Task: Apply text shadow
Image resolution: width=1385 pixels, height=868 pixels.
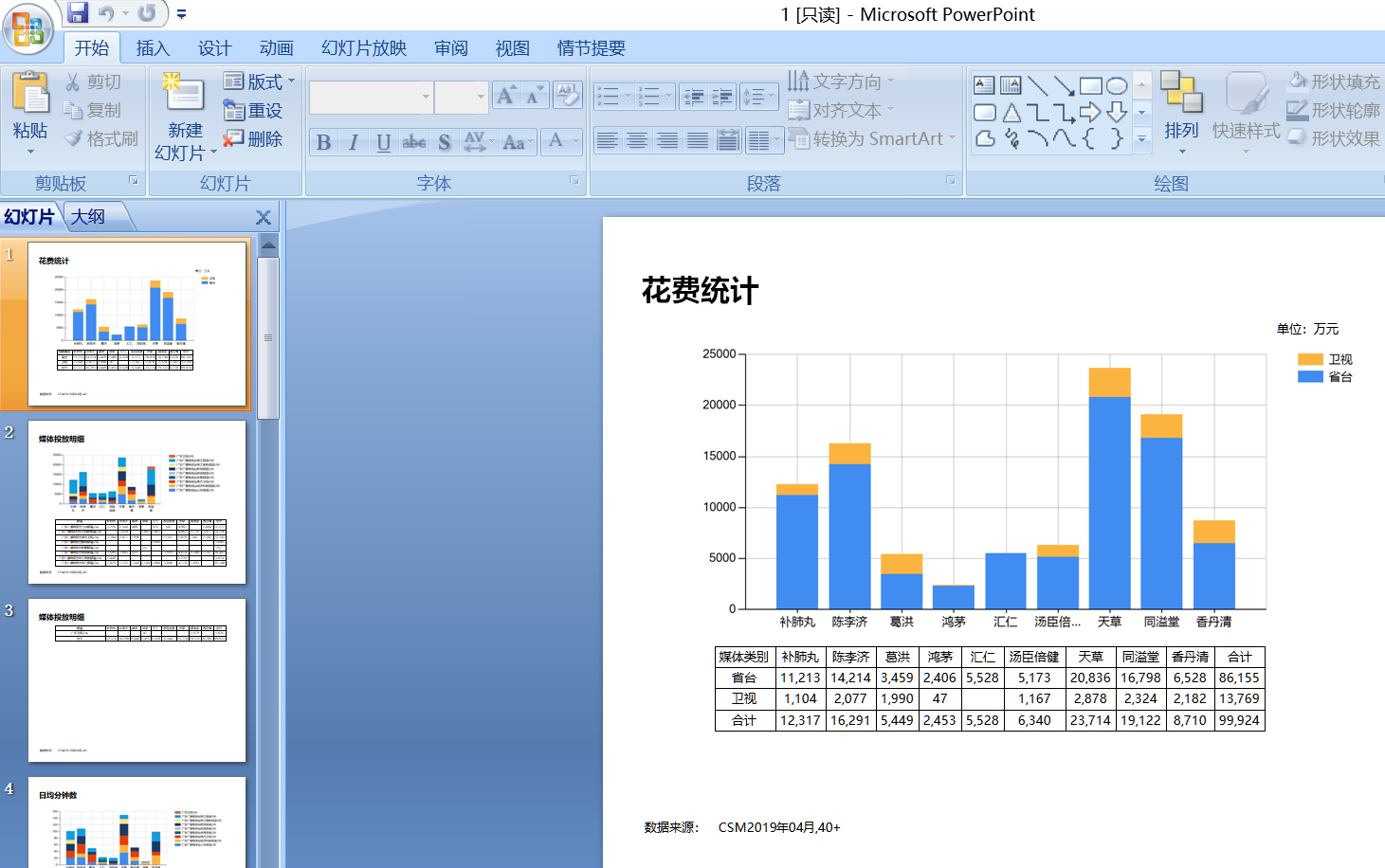Action: point(445,142)
